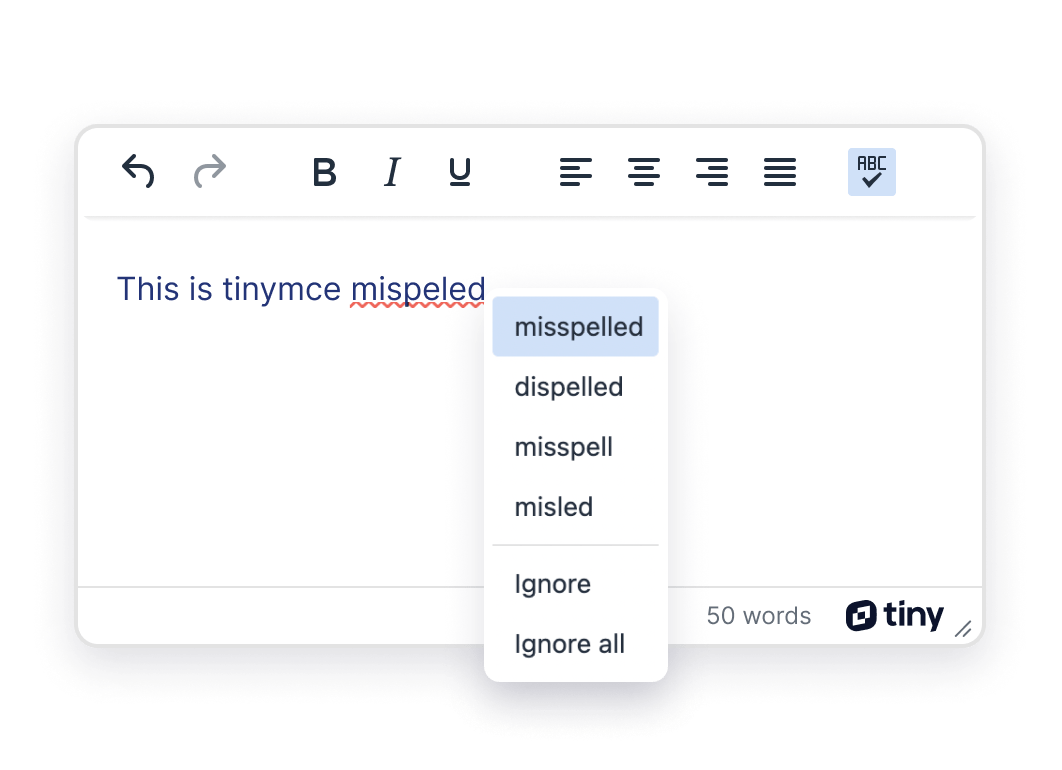The width and height of the screenshot is (1062, 770).
Task: Toggle Underline formatting
Action: [458, 172]
